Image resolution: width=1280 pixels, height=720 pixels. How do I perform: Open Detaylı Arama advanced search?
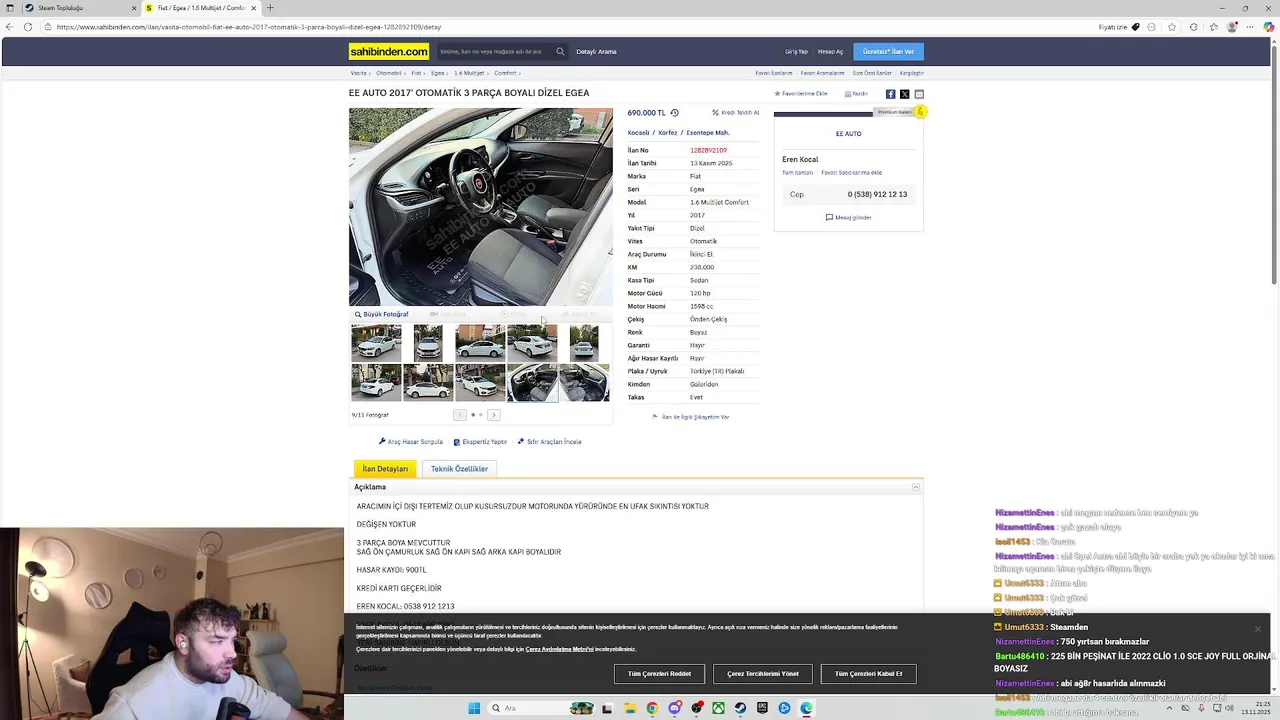[x=596, y=51]
